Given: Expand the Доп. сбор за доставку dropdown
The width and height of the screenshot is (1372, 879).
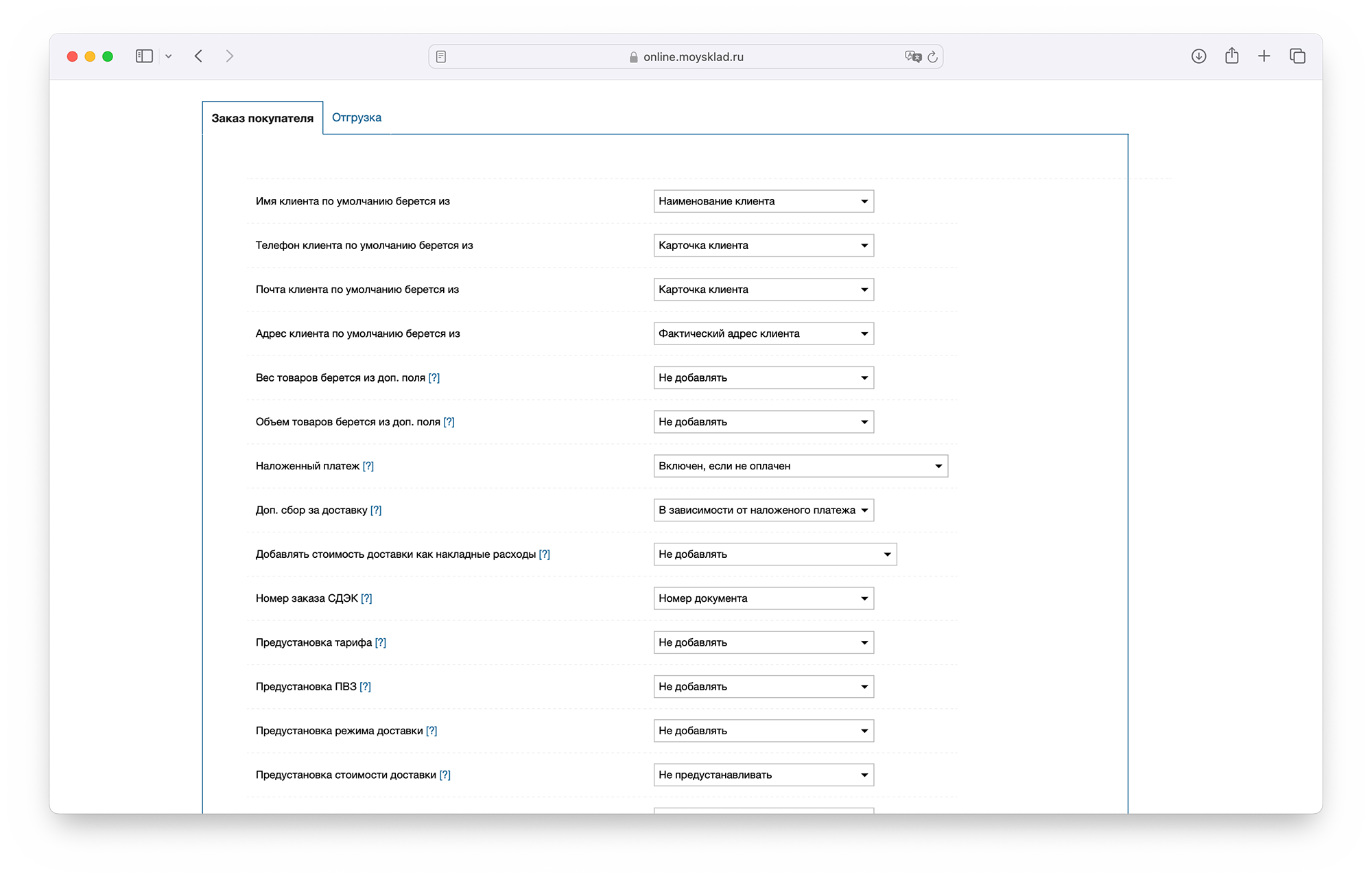Looking at the screenshot, I should coord(763,510).
